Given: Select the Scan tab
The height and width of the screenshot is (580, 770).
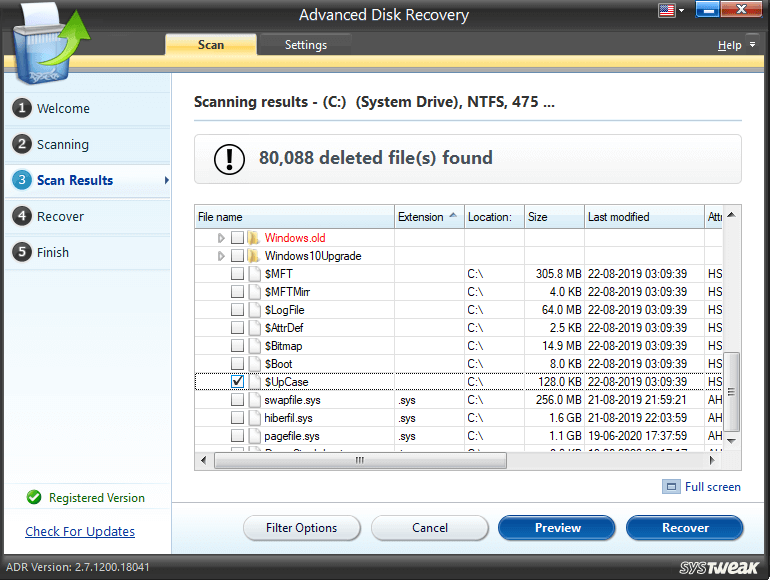Looking at the screenshot, I should tap(211, 45).
